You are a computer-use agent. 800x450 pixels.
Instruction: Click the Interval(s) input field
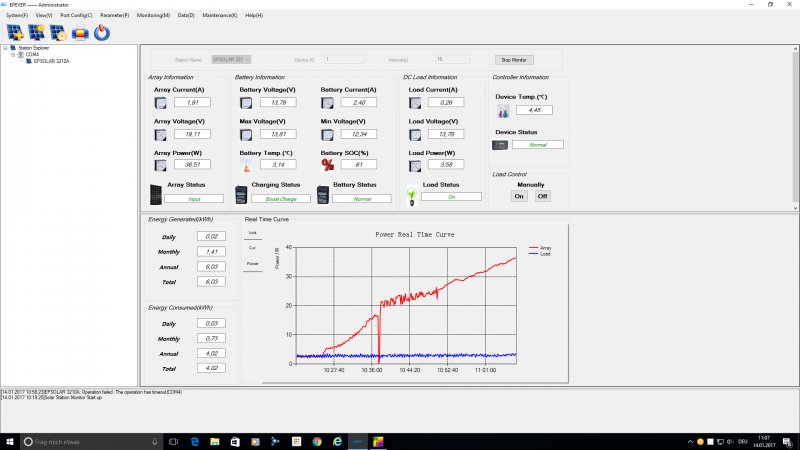click(x=452, y=60)
